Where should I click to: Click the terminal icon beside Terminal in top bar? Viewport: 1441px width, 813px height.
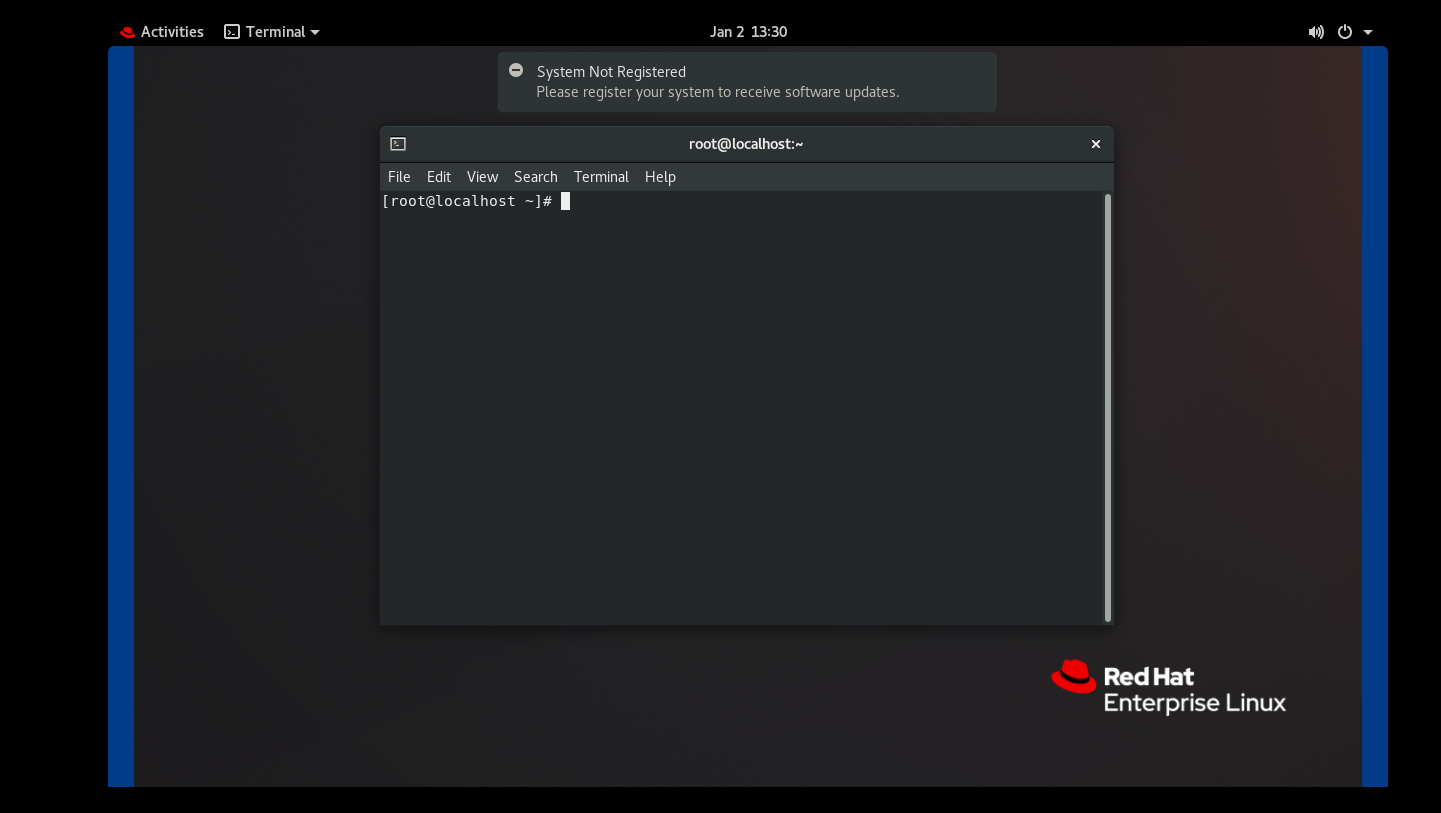pos(231,31)
